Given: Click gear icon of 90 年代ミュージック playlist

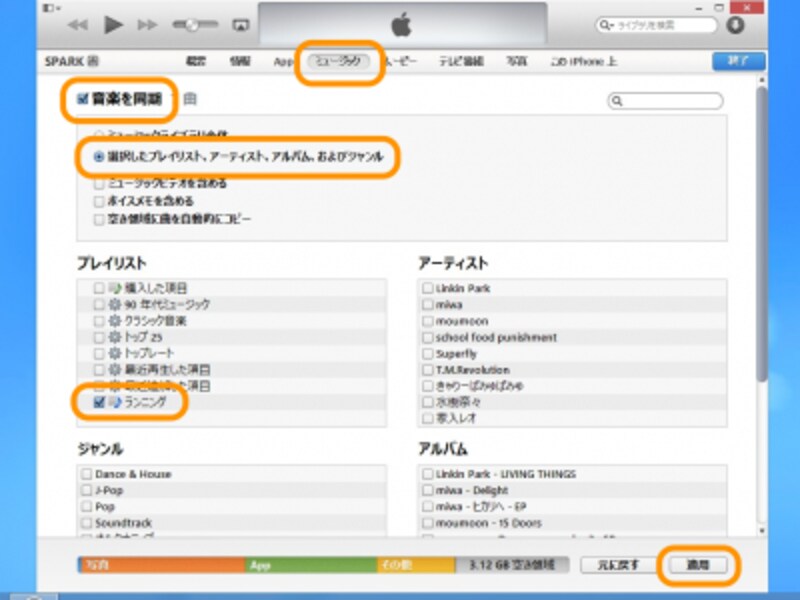Looking at the screenshot, I should tap(115, 305).
